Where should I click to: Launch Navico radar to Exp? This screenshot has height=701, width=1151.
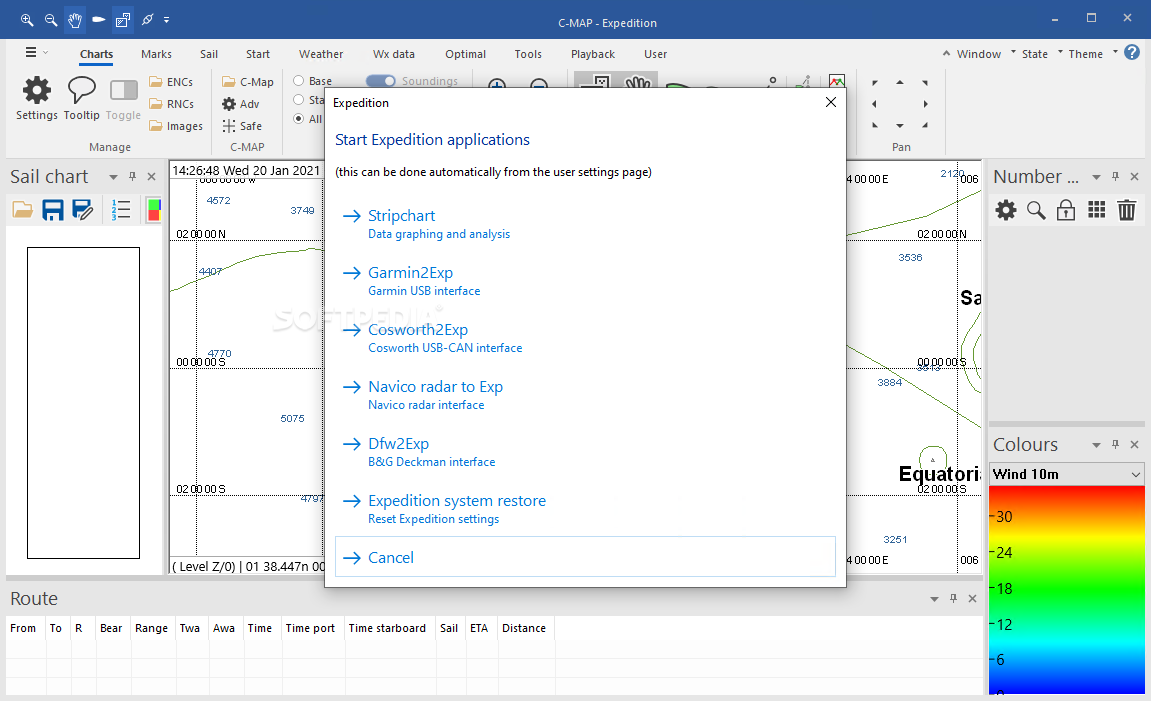pos(585,395)
